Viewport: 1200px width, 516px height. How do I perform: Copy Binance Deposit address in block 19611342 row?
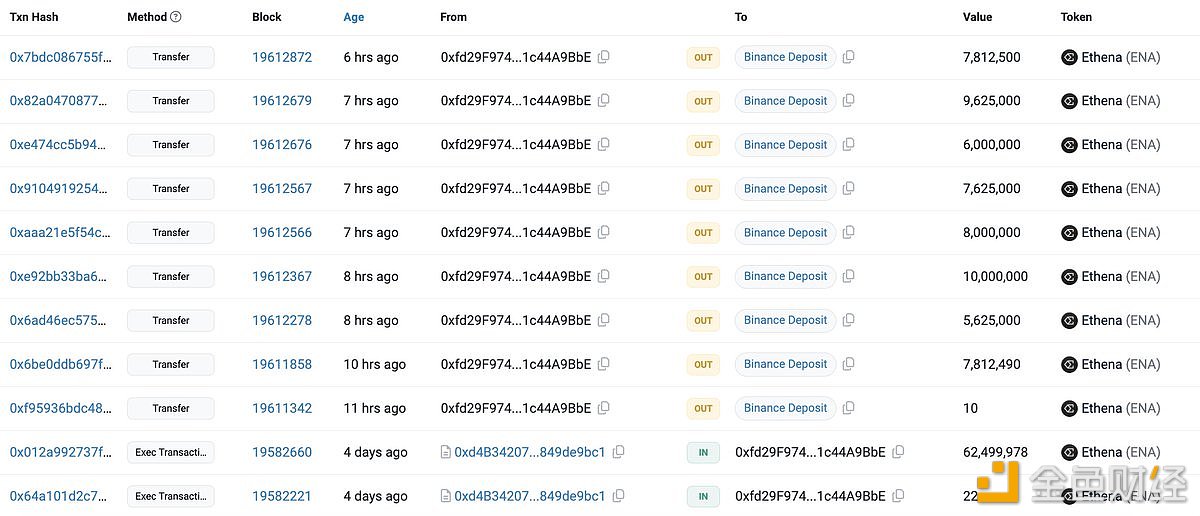[x=848, y=408]
